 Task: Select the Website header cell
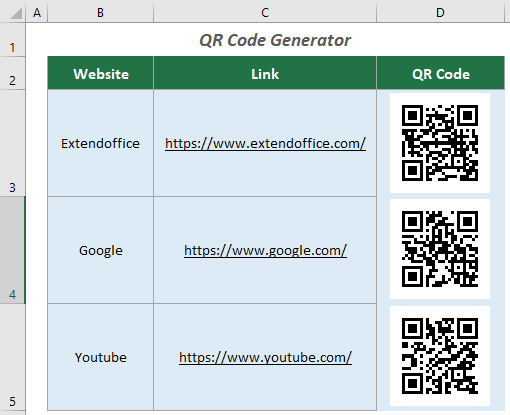[x=100, y=73]
